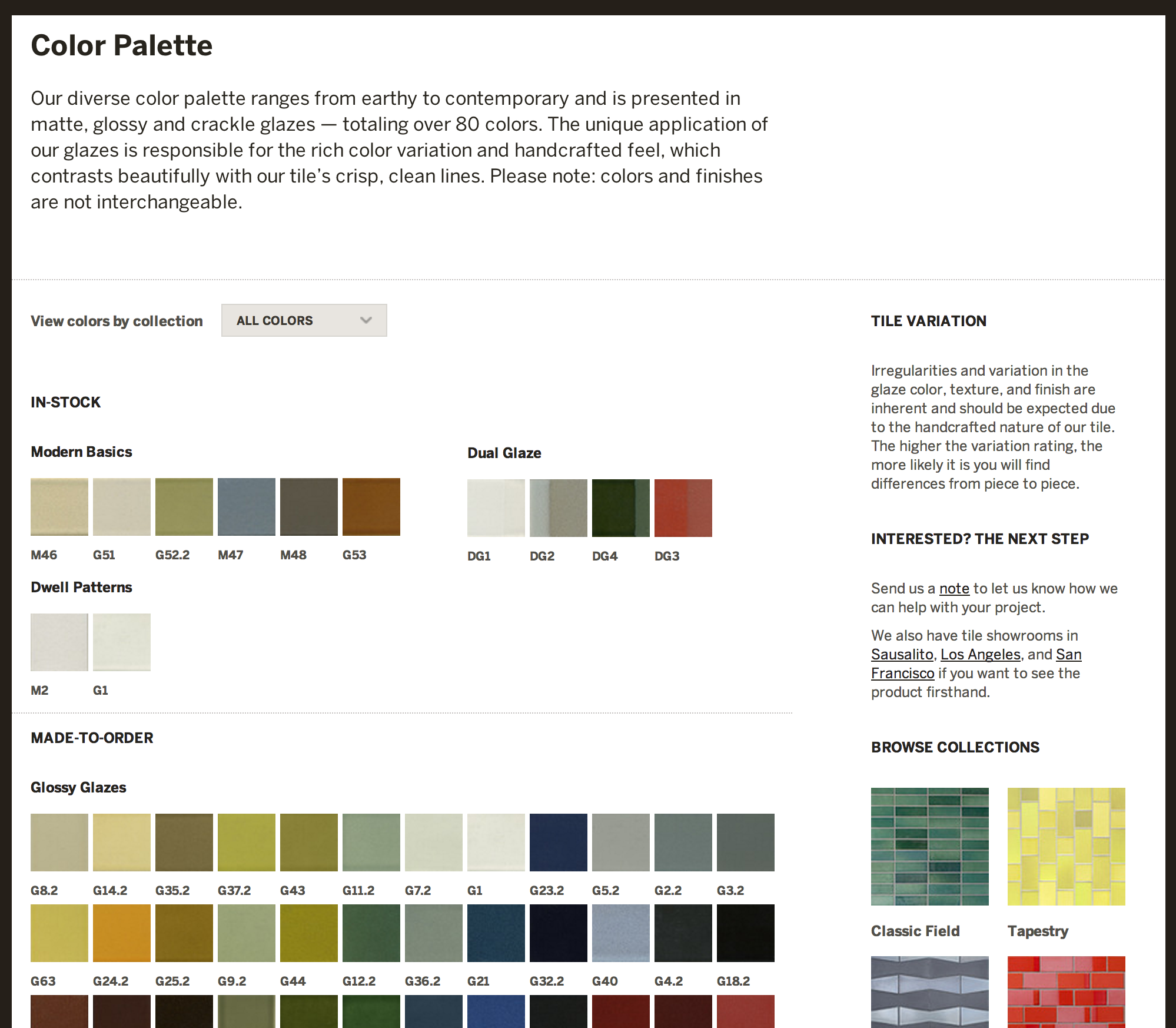Open the Sausalito showroom link
This screenshot has width=1176, height=1028.
pyautogui.click(x=902, y=655)
